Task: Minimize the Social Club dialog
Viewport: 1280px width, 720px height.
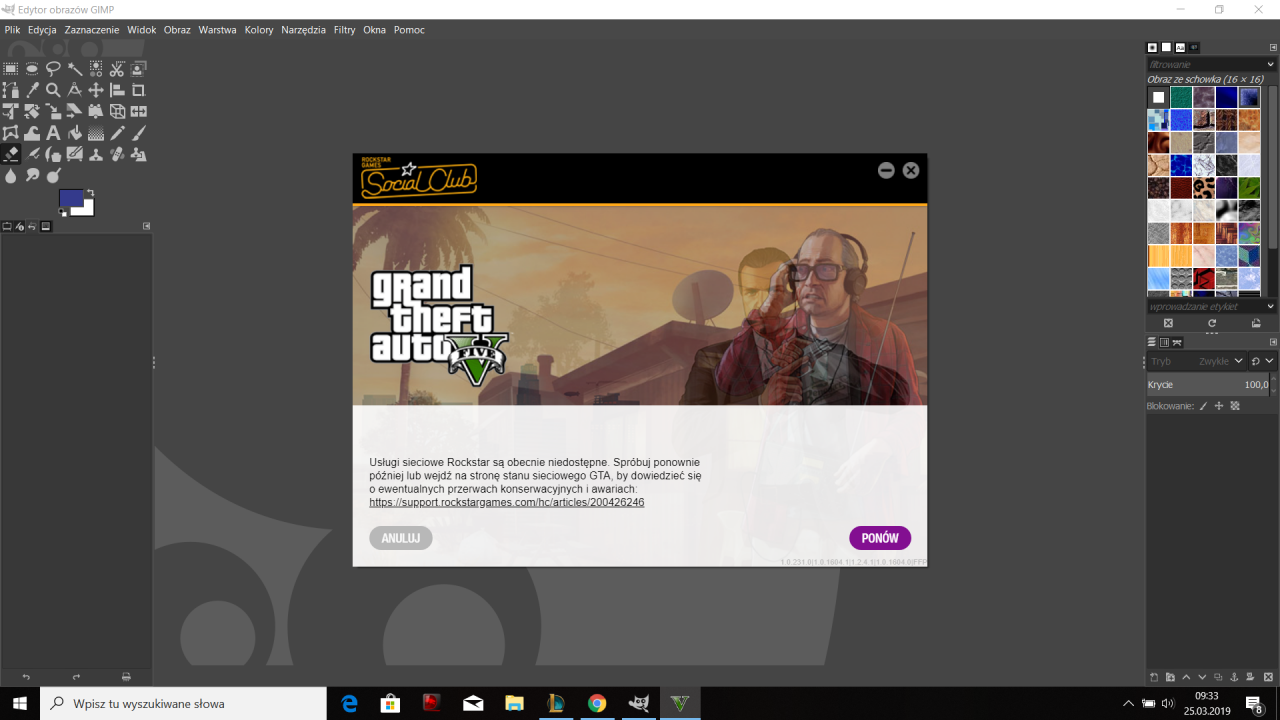Action: [886, 170]
